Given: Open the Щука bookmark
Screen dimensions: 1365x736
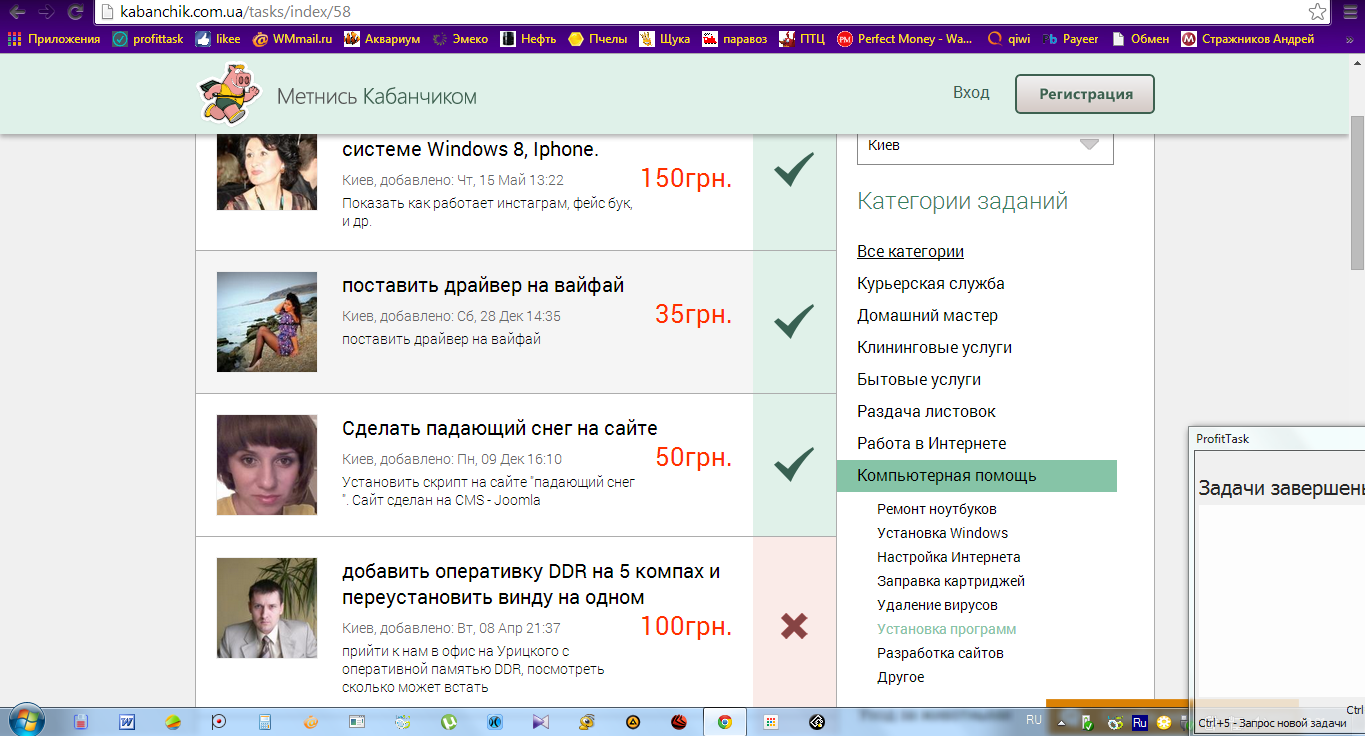Looking at the screenshot, I should pyautogui.click(x=665, y=39).
